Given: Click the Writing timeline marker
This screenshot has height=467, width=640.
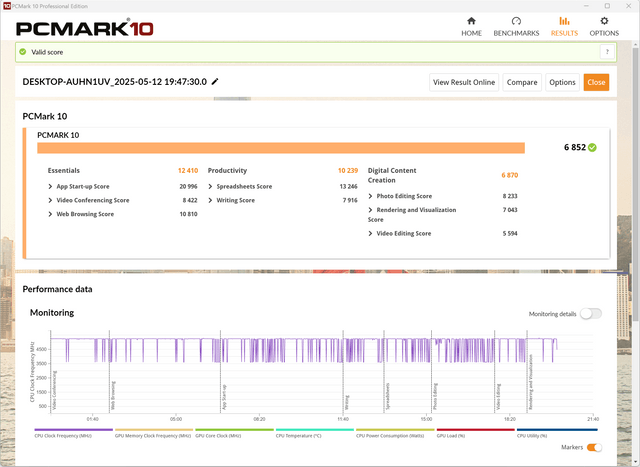Looking at the screenshot, I should (347, 402).
